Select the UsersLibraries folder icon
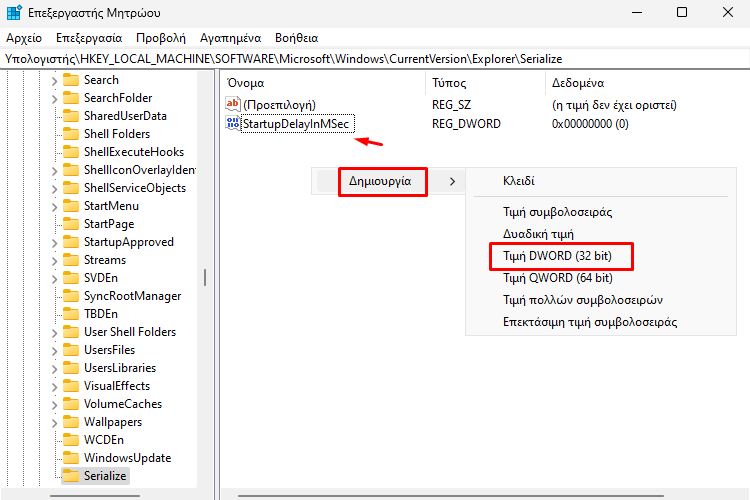 (71, 368)
